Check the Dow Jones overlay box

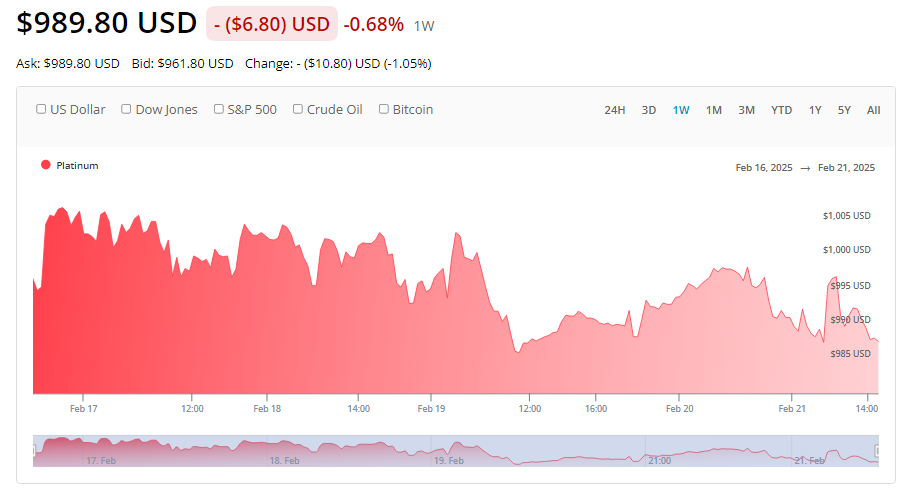point(127,110)
